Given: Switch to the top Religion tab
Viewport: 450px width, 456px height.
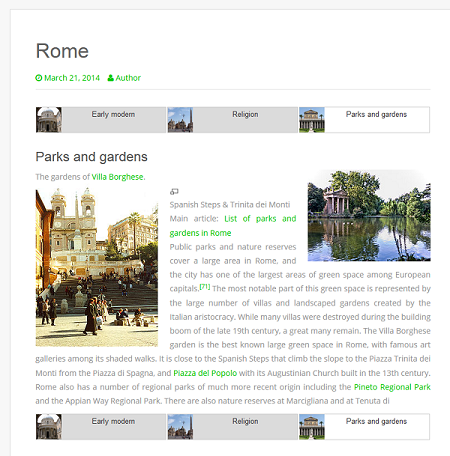Looking at the screenshot, I should 232,120.
